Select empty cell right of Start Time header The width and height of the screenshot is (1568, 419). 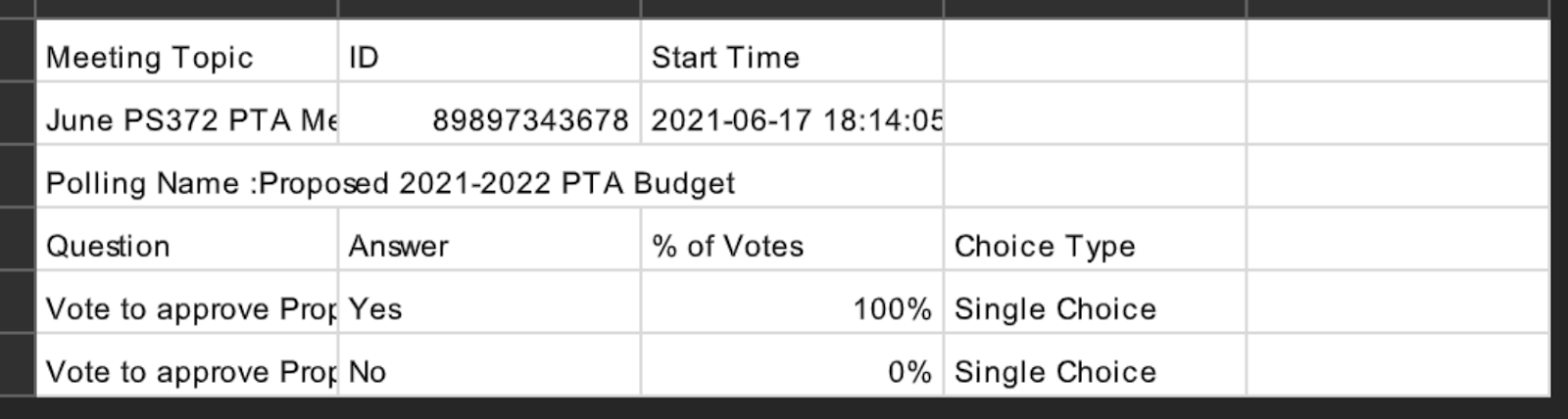pyautogui.click(x=1094, y=58)
